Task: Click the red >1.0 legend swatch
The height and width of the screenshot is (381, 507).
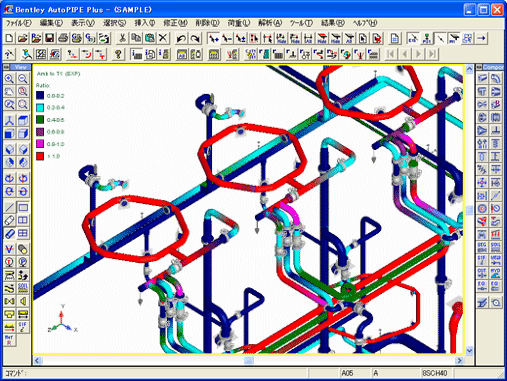Action: tap(40, 156)
